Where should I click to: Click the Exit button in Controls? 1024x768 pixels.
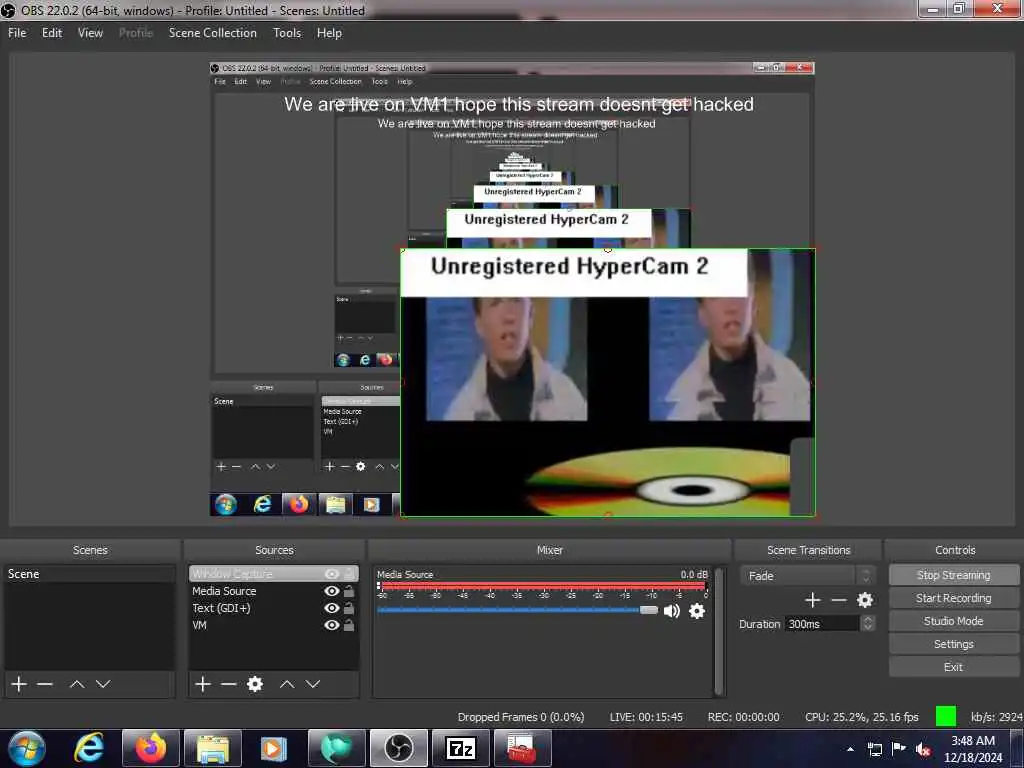[953, 667]
